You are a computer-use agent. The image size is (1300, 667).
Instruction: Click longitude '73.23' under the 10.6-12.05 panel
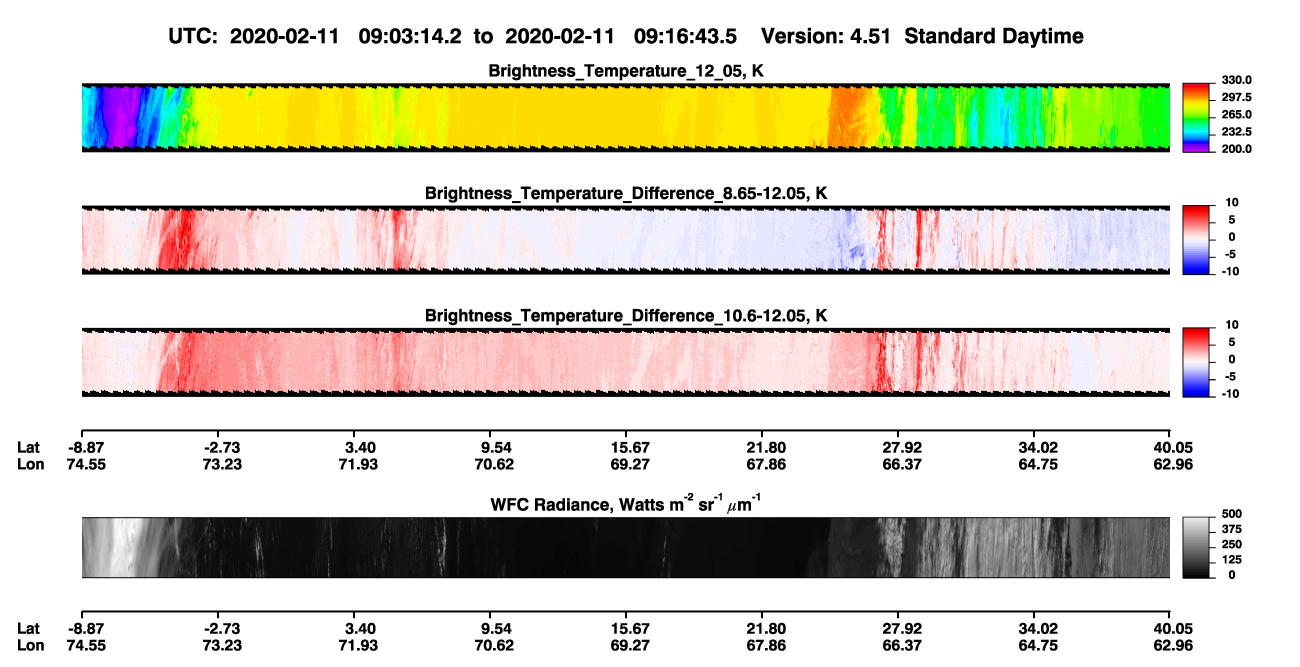(x=223, y=463)
